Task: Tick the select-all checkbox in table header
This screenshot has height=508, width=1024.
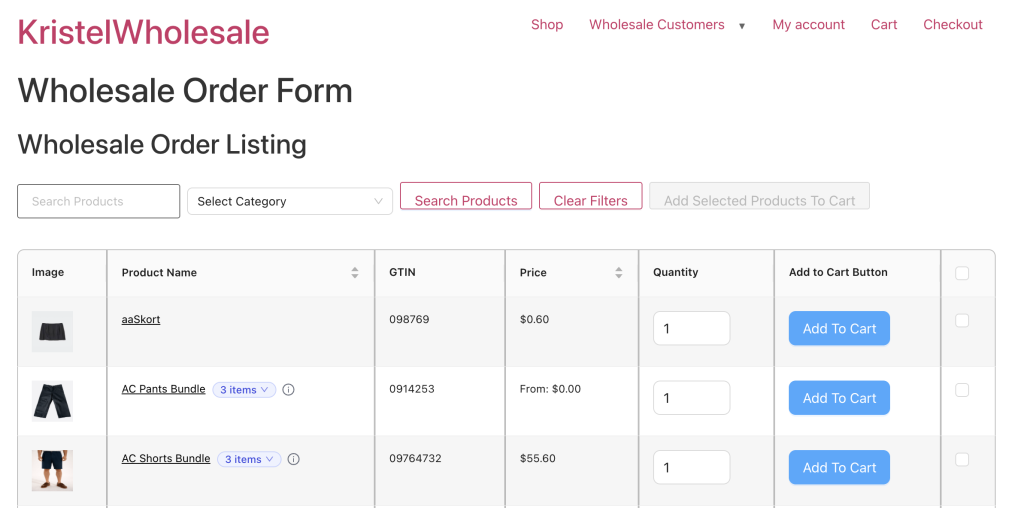Action: point(962,273)
